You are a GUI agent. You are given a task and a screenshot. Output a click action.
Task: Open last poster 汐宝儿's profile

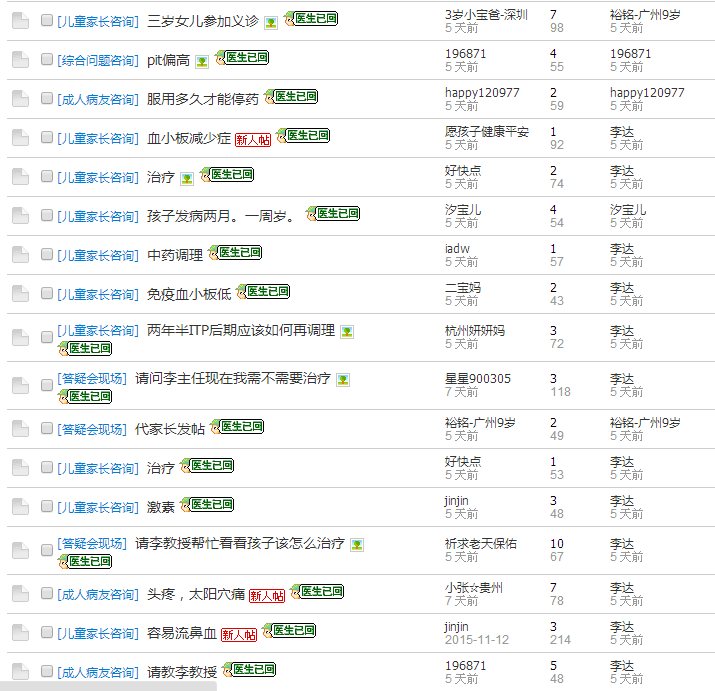point(628,210)
